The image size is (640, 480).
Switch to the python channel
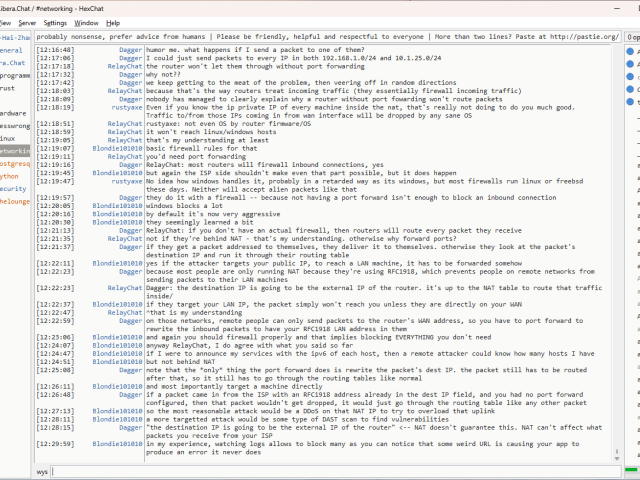(x=10, y=175)
